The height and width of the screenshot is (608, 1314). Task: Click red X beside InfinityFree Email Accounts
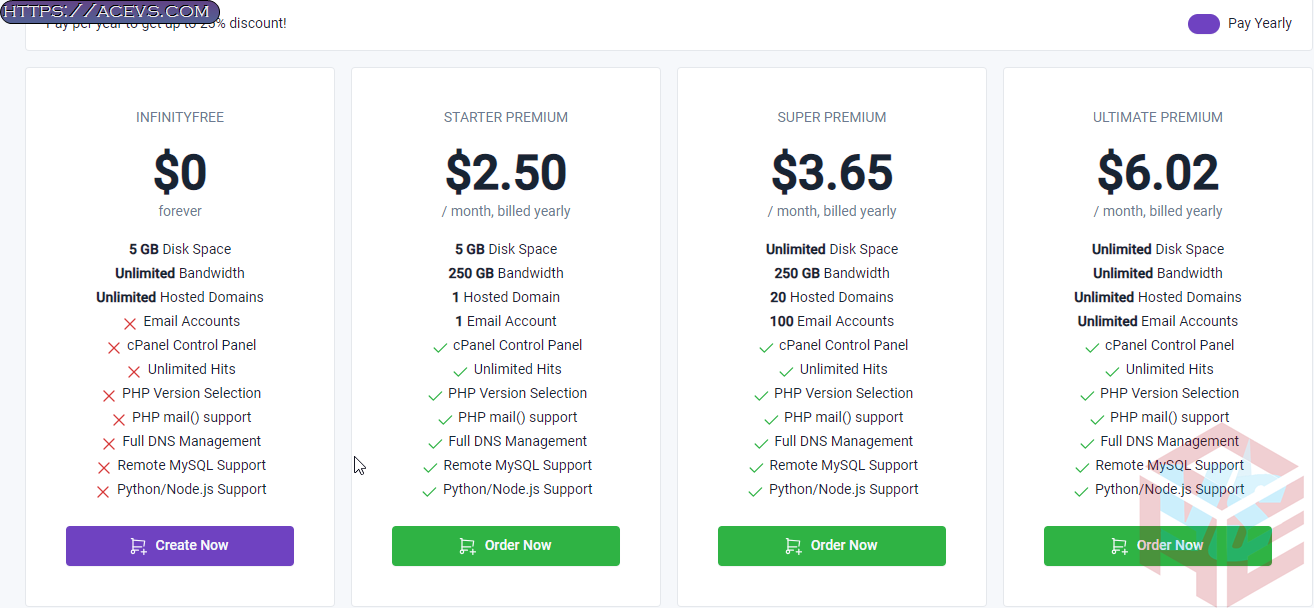pos(130,323)
